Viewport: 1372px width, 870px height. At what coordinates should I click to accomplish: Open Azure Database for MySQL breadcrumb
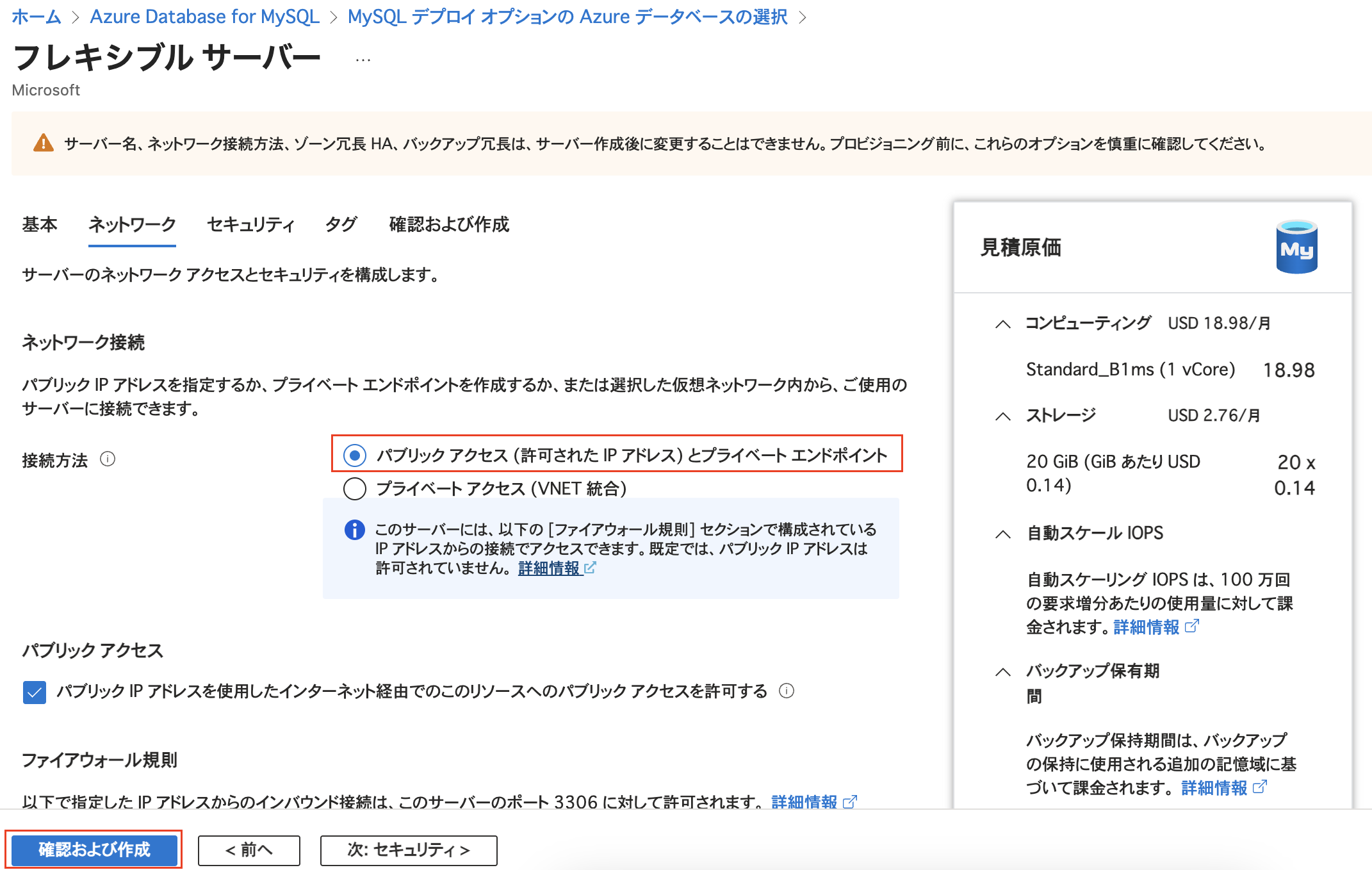204,17
